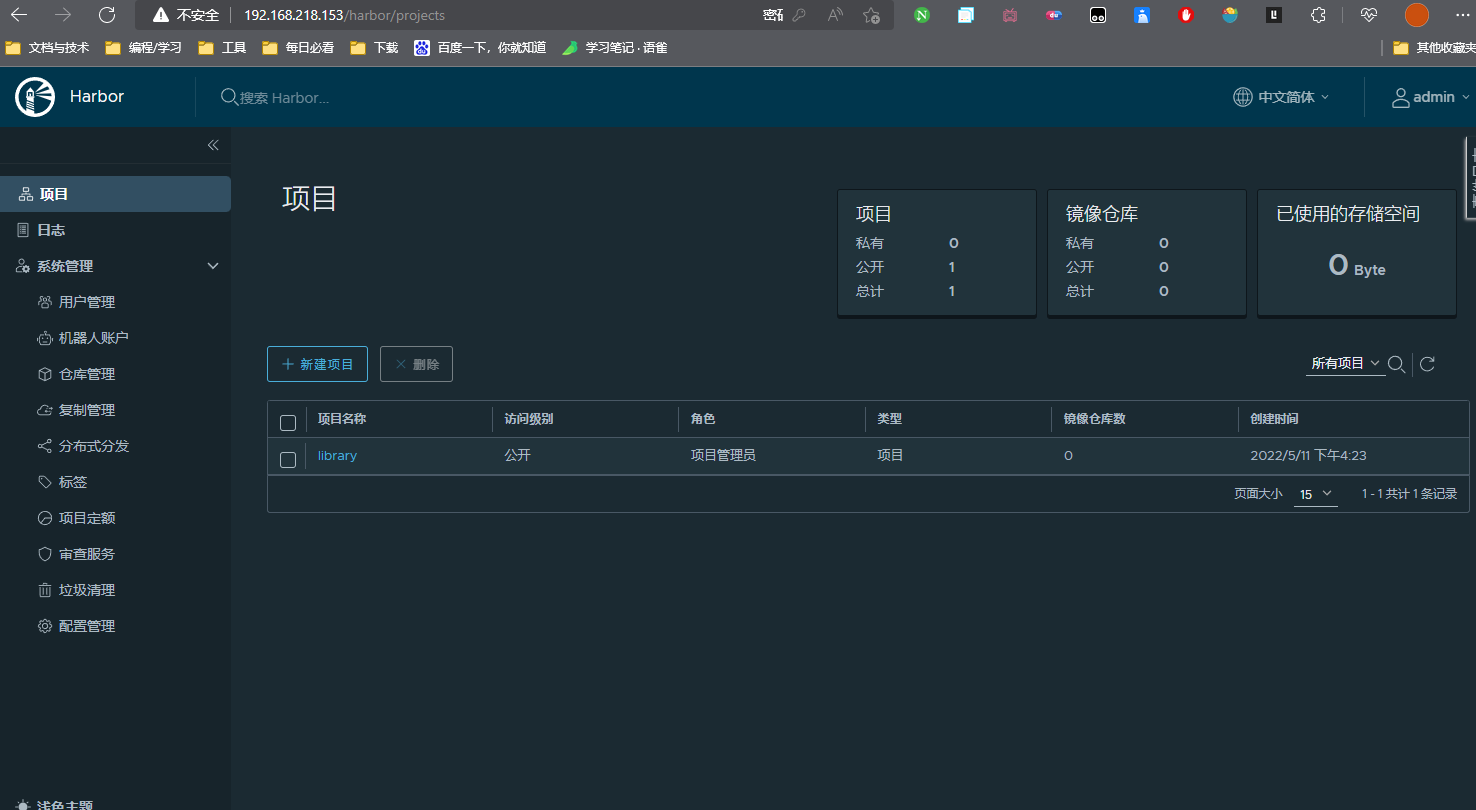This screenshot has height=810, width=1476.
Task: Open 其他收藏夹 bookmarks folder
Action: (x=1433, y=47)
